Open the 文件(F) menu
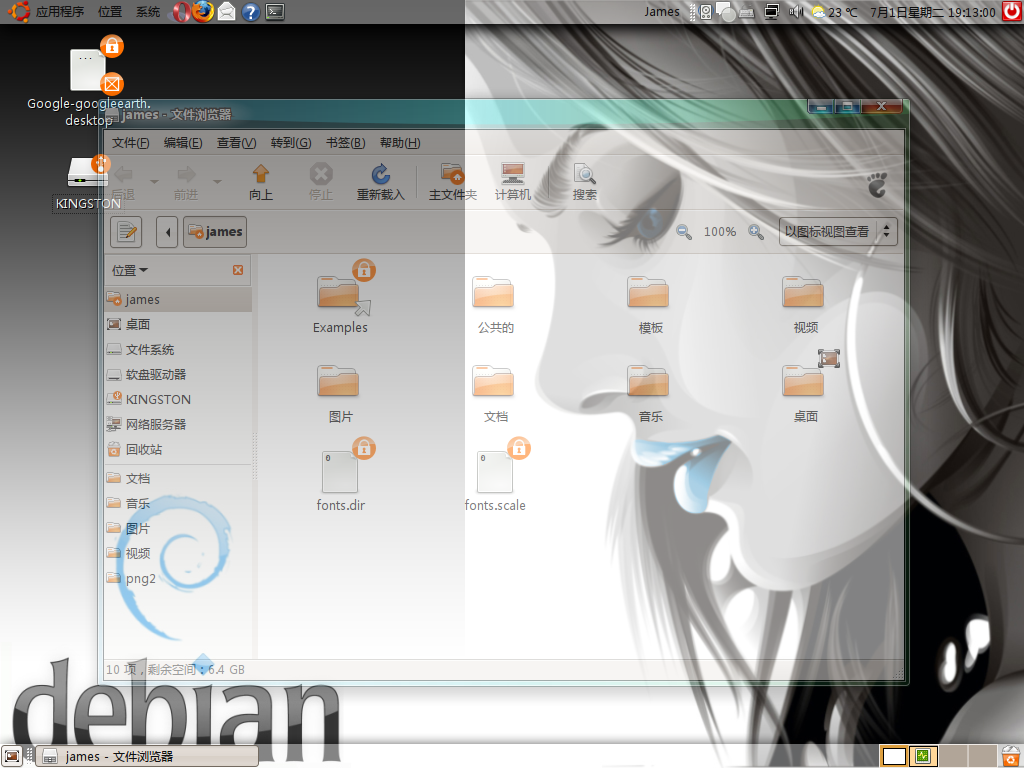This screenshot has height=768, width=1024. pos(131,142)
